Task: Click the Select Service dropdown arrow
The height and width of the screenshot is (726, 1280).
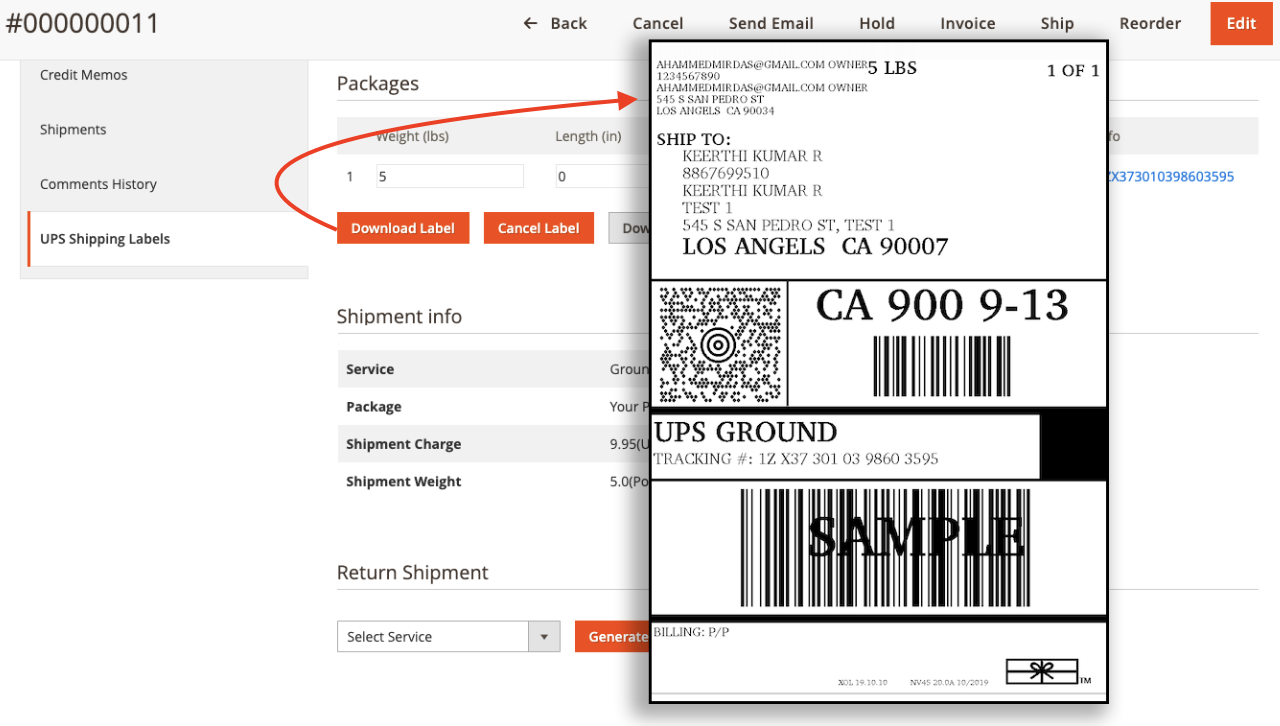Action: pos(544,637)
